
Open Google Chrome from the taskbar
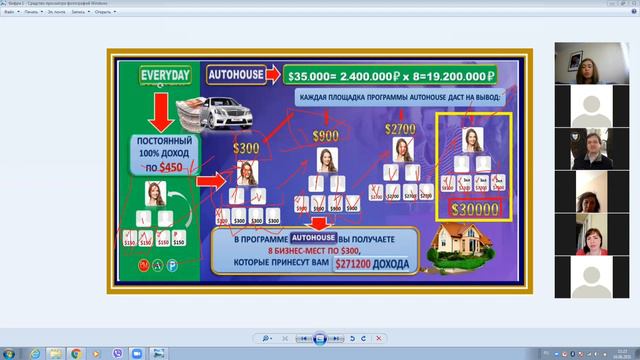[x=76, y=353]
